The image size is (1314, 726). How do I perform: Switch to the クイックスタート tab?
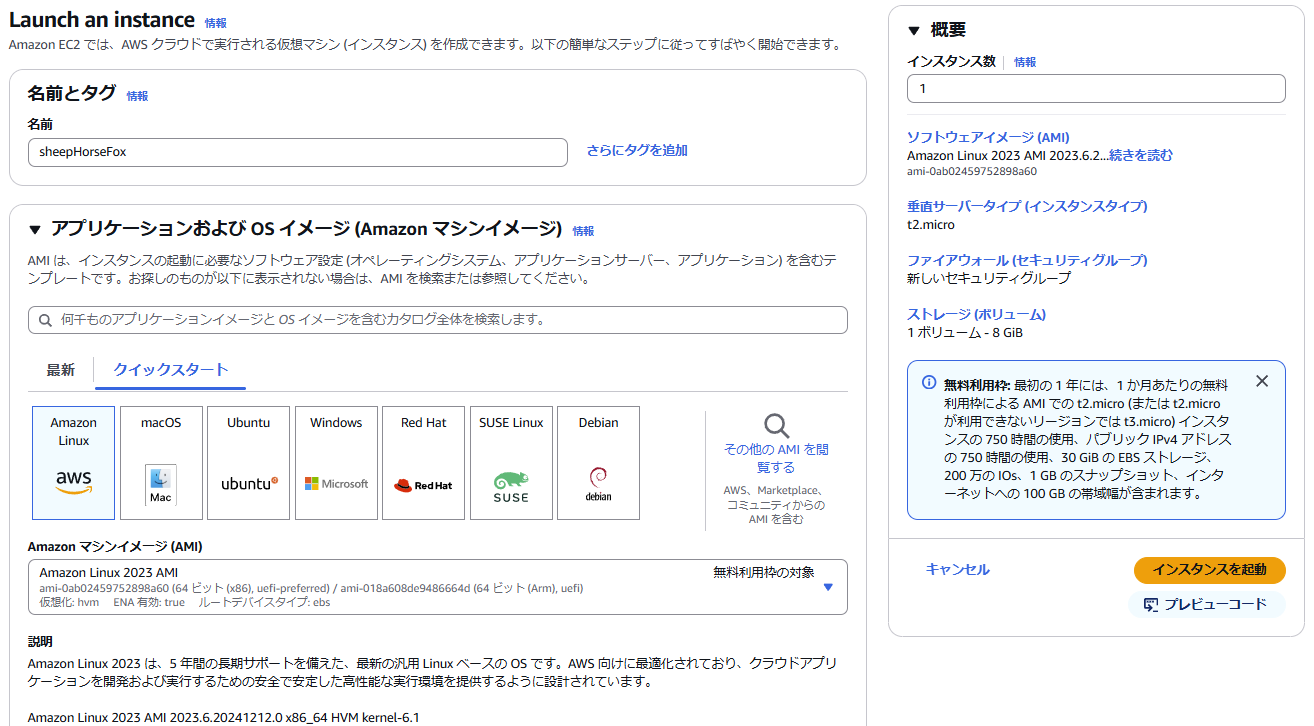click(171, 370)
